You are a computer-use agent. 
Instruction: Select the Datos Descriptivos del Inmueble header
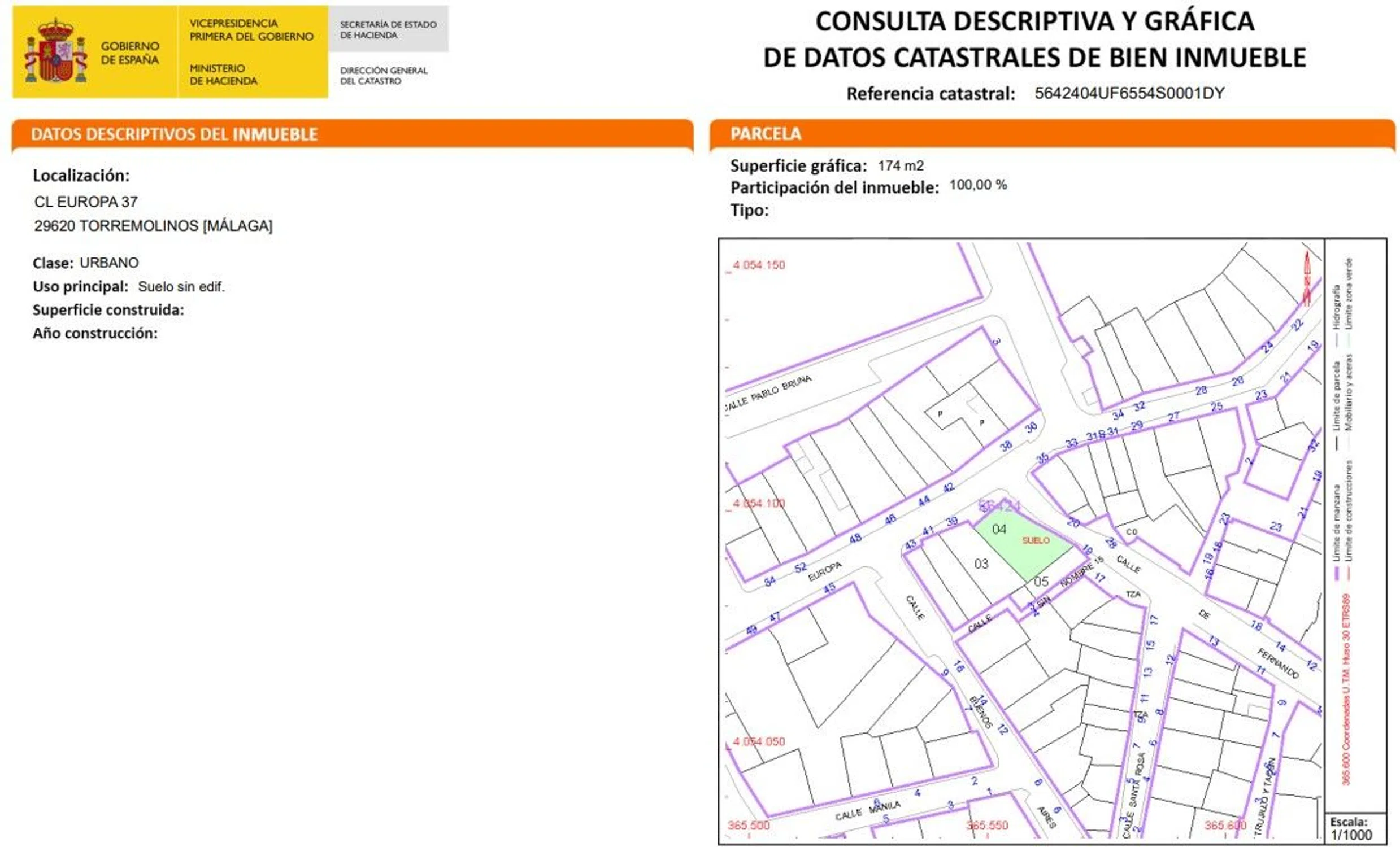click(174, 134)
